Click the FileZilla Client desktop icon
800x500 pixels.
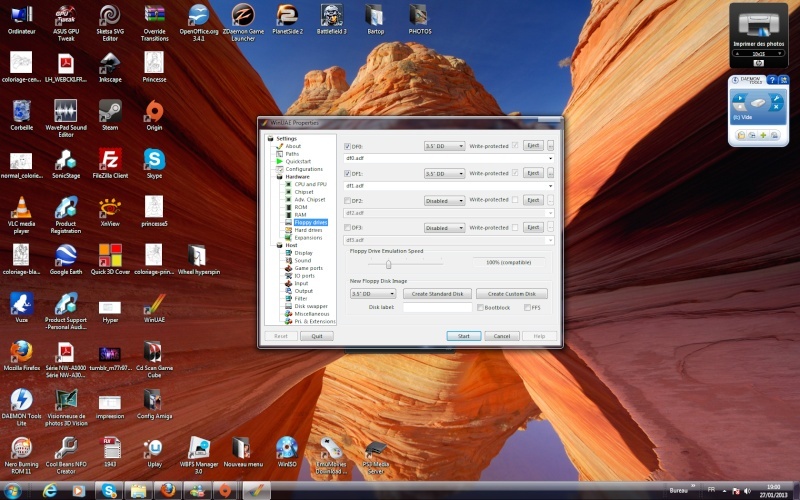tap(110, 163)
